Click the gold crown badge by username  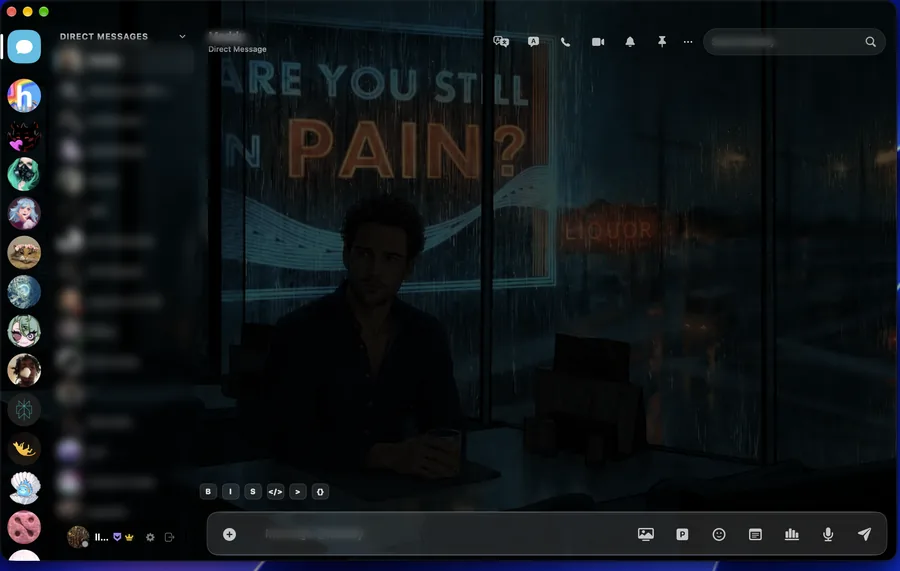(x=129, y=537)
